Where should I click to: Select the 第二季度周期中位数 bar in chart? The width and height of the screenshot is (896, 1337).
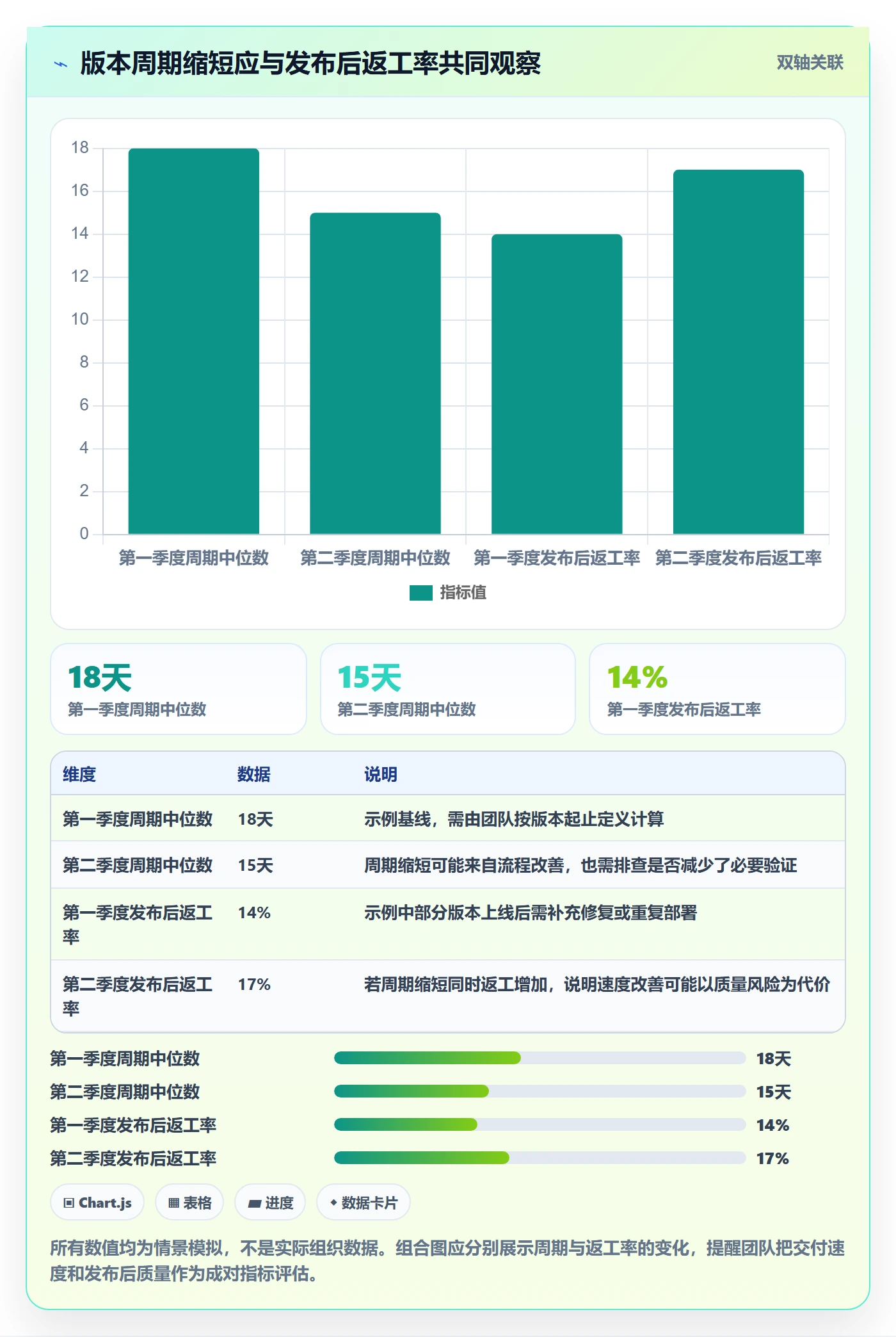(376, 373)
